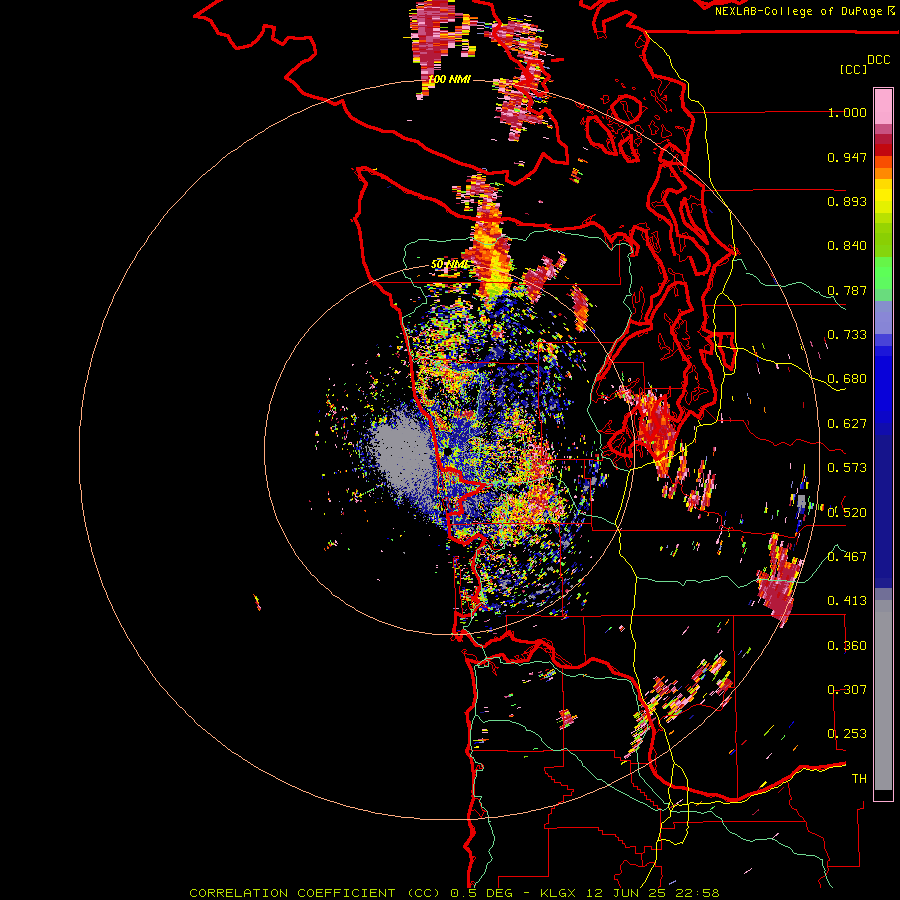Select the 0.733 scale value
The image size is (900, 900).
[847, 335]
